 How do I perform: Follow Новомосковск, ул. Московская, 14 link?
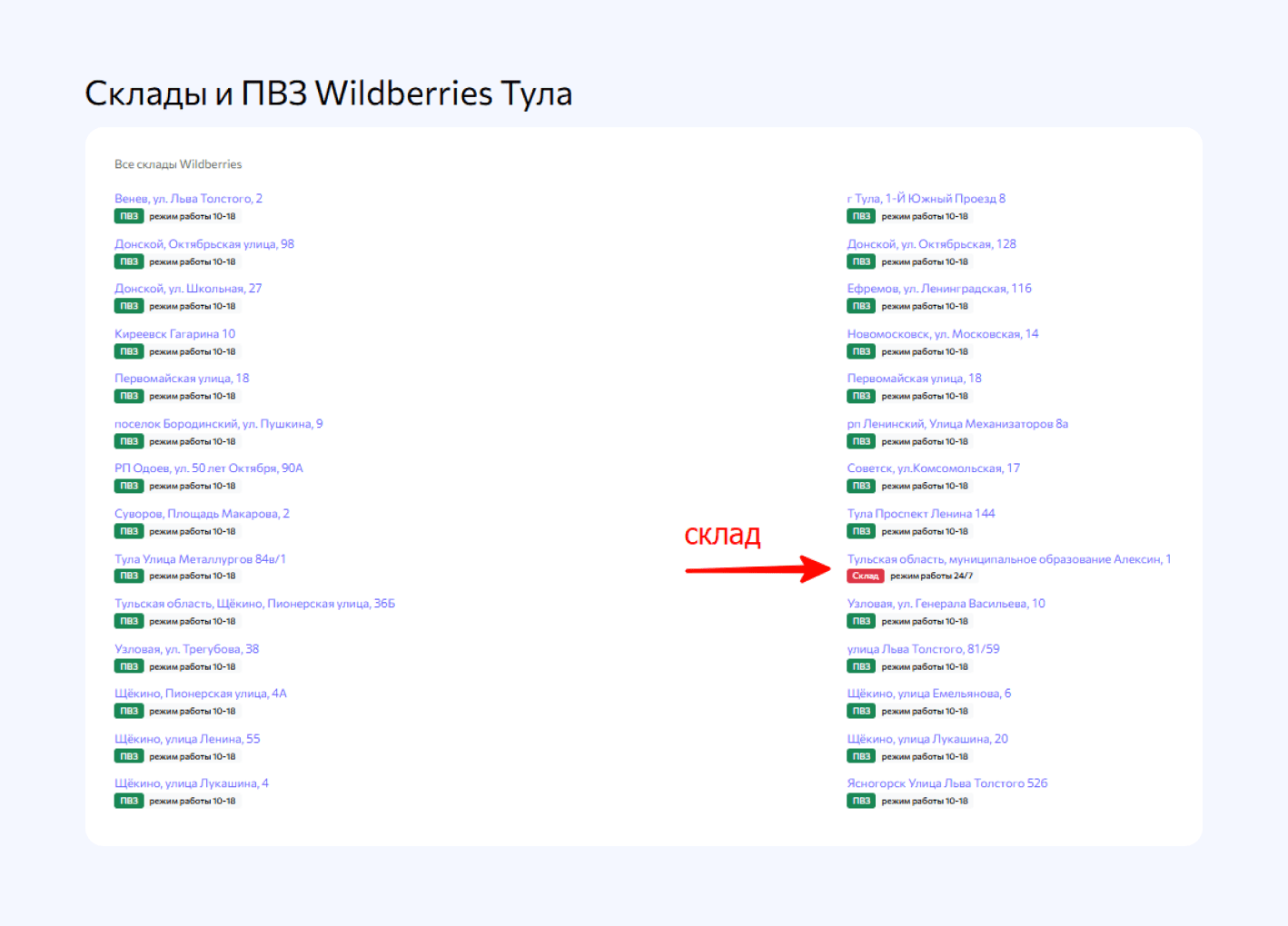point(943,334)
